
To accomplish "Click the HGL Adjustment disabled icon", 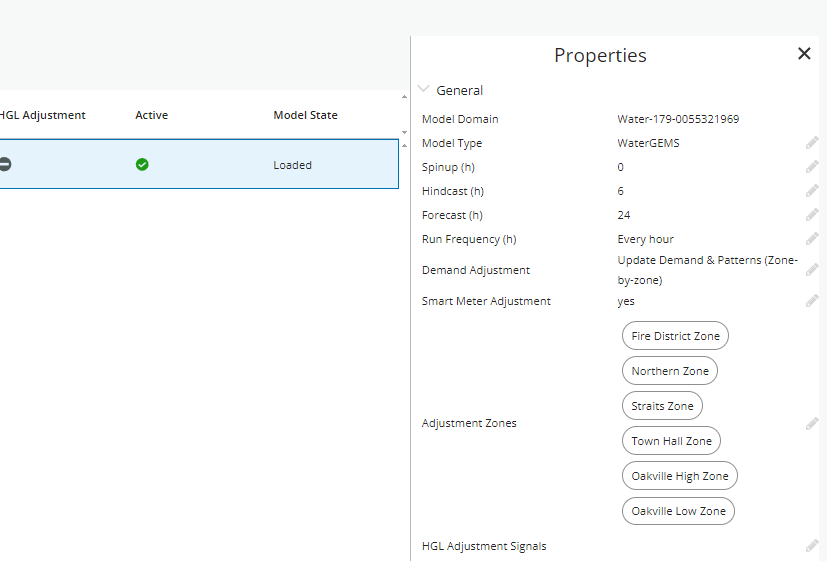I will tap(5, 165).
